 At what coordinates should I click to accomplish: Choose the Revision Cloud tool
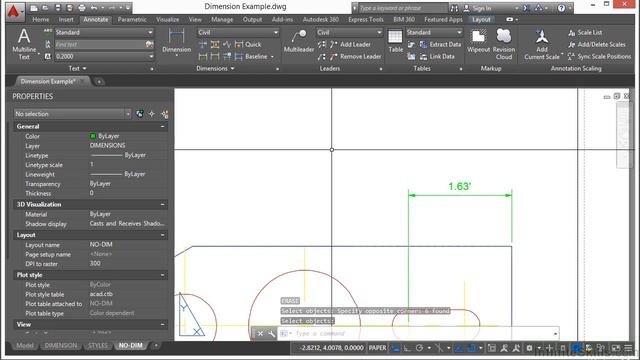tap(504, 44)
